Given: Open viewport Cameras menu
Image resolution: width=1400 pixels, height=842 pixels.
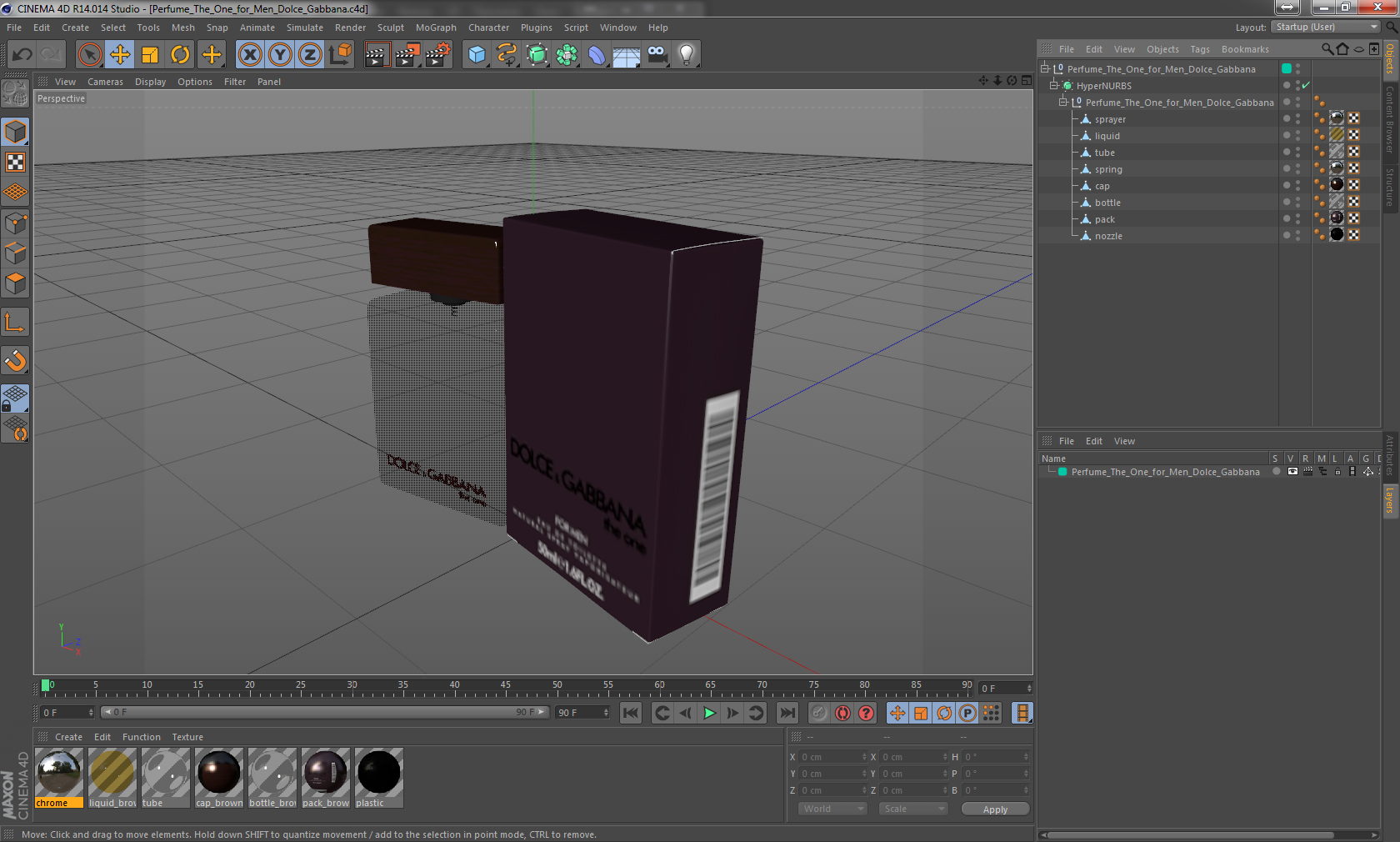Looking at the screenshot, I should click(x=105, y=82).
